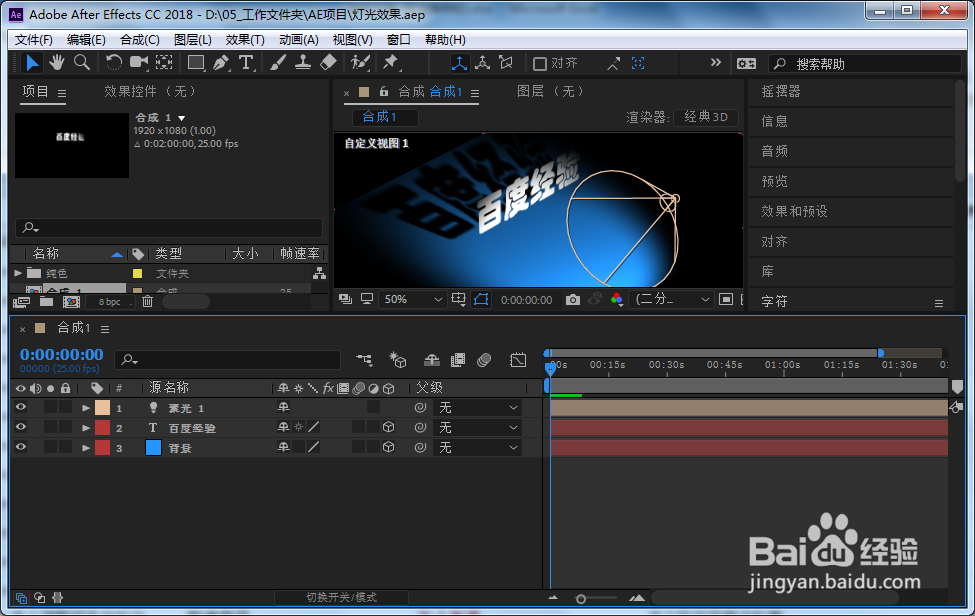
Task: Open the show channel color icon
Action: click(616, 300)
